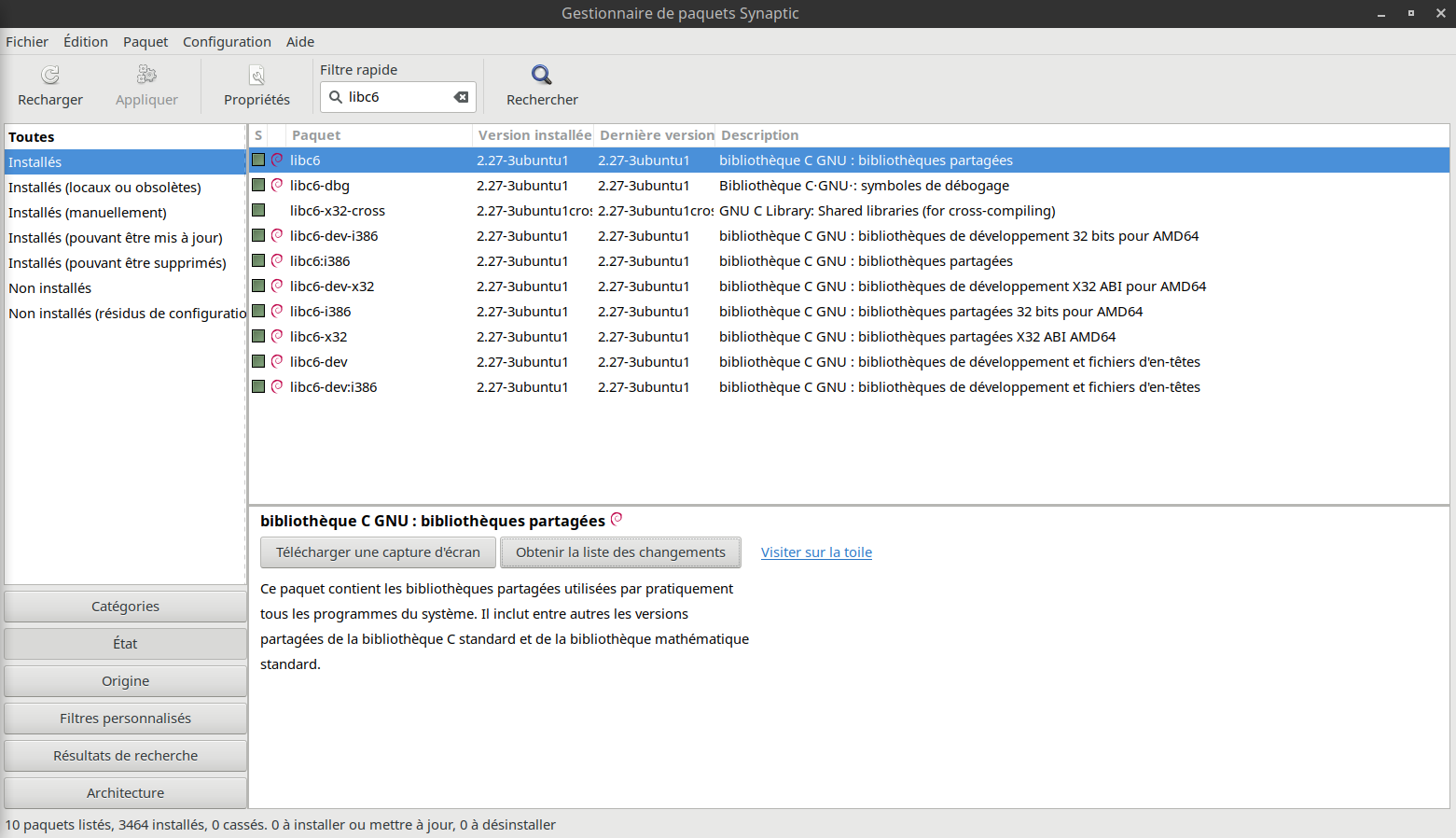The image size is (1456, 838).
Task: Click the Appliquer toolbar icon
Action: pyautogui.click(x=146, y=75)
